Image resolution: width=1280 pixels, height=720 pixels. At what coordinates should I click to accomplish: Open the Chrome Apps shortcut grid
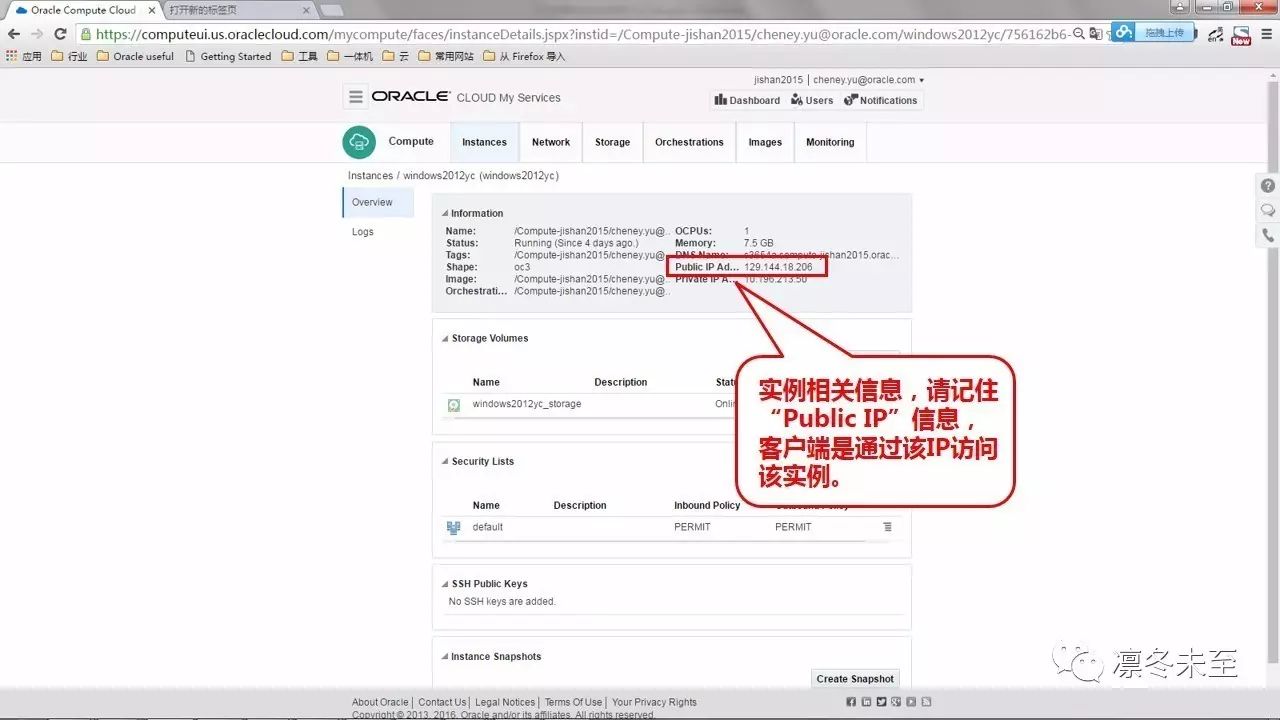pos(12,56)
